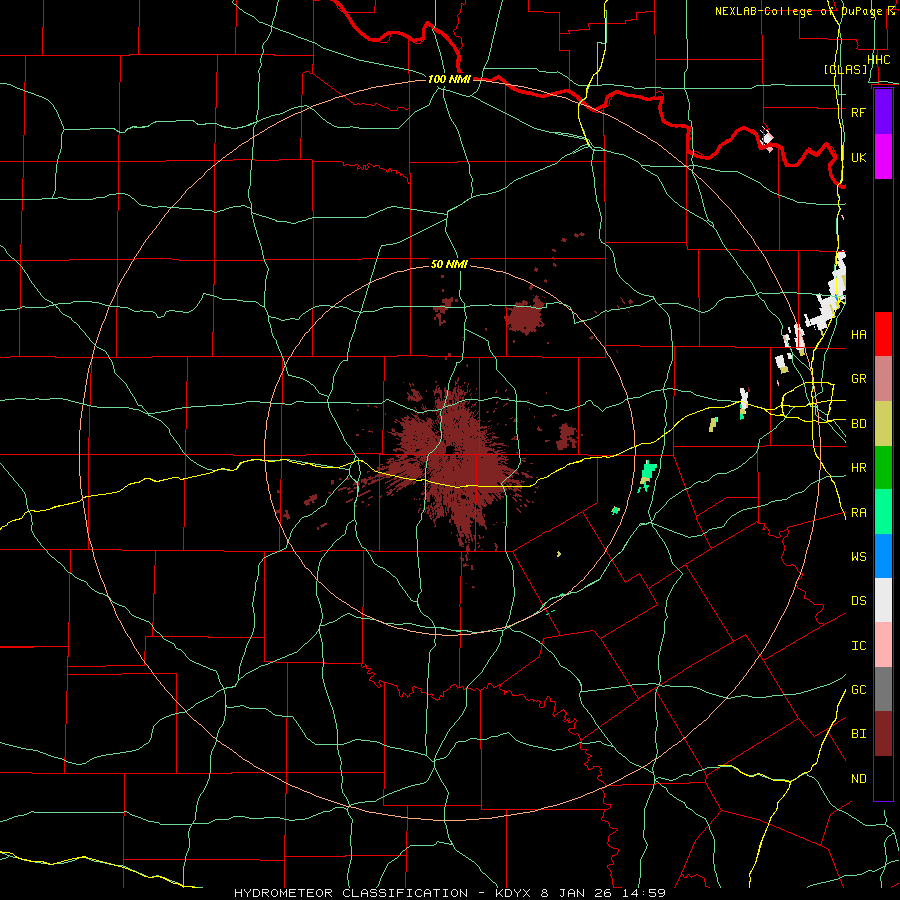This screenshot has width=900, height=900.
Task: Click the 'UK' legend label
Action: pyautogui.click(x=858, y=158)
